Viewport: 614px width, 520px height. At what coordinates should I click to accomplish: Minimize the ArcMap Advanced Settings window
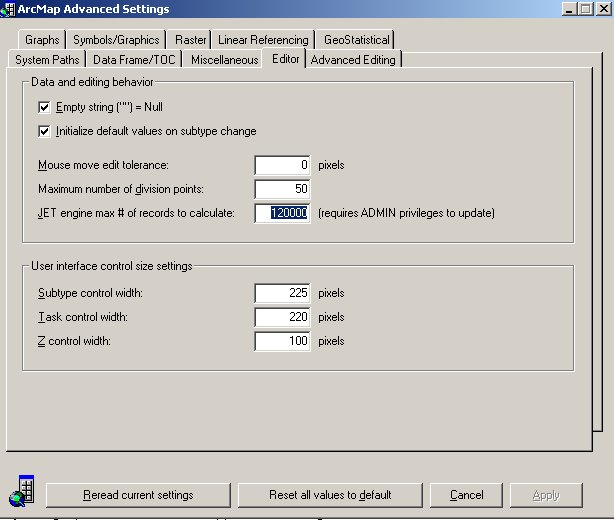(569, 9)
